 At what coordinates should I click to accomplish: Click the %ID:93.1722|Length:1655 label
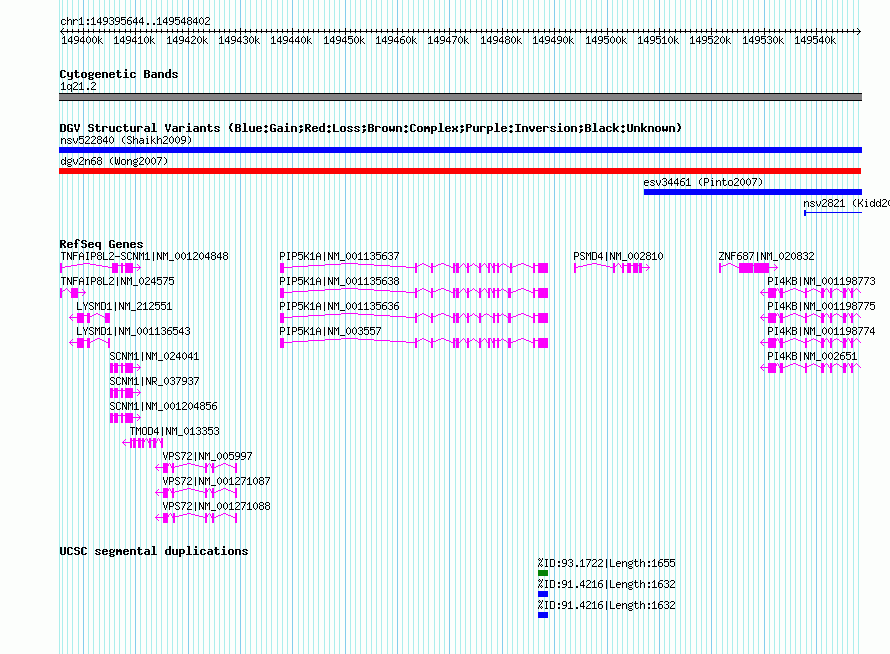tap(607, 563)
